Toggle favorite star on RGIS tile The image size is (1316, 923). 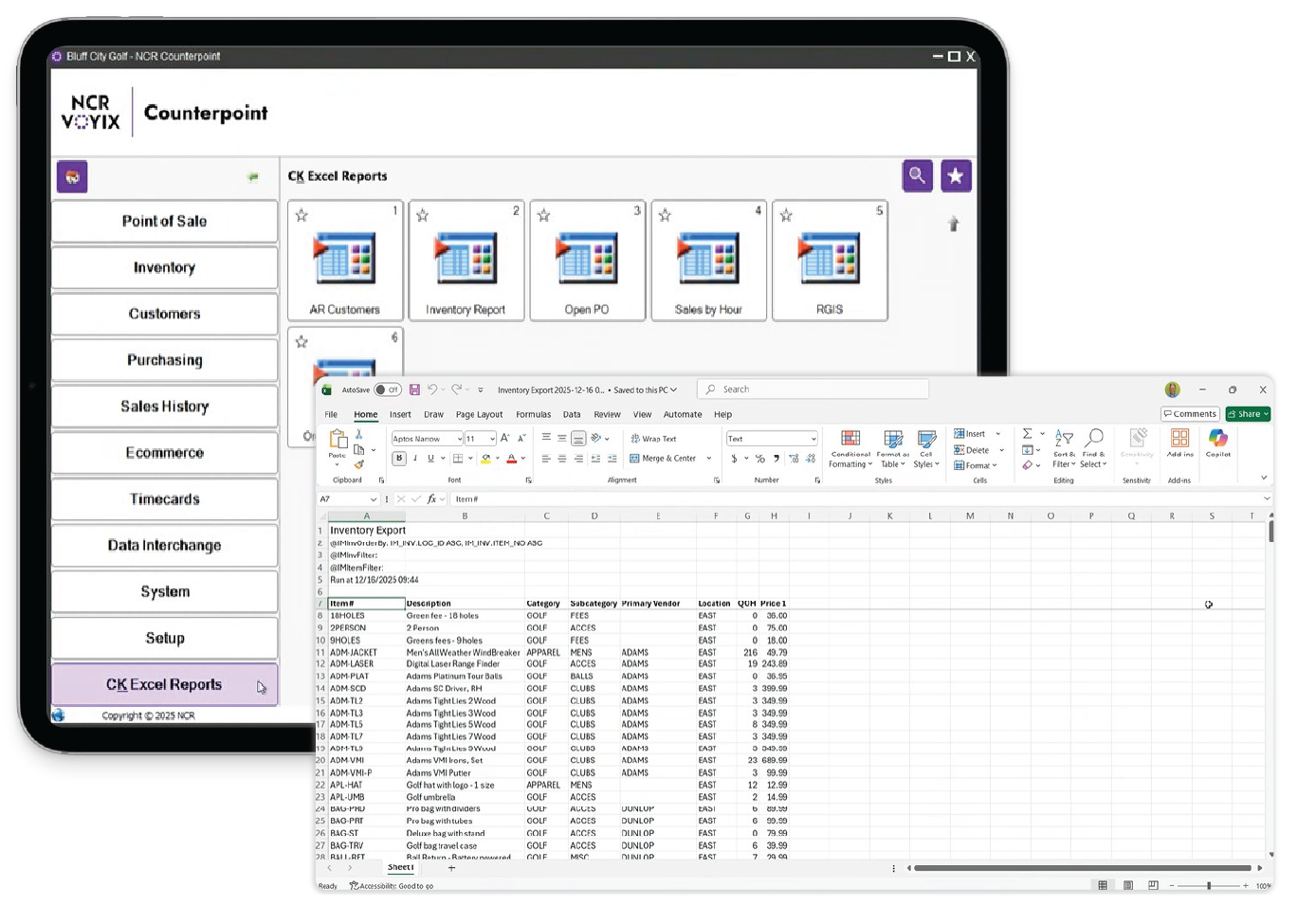(786, 216)
